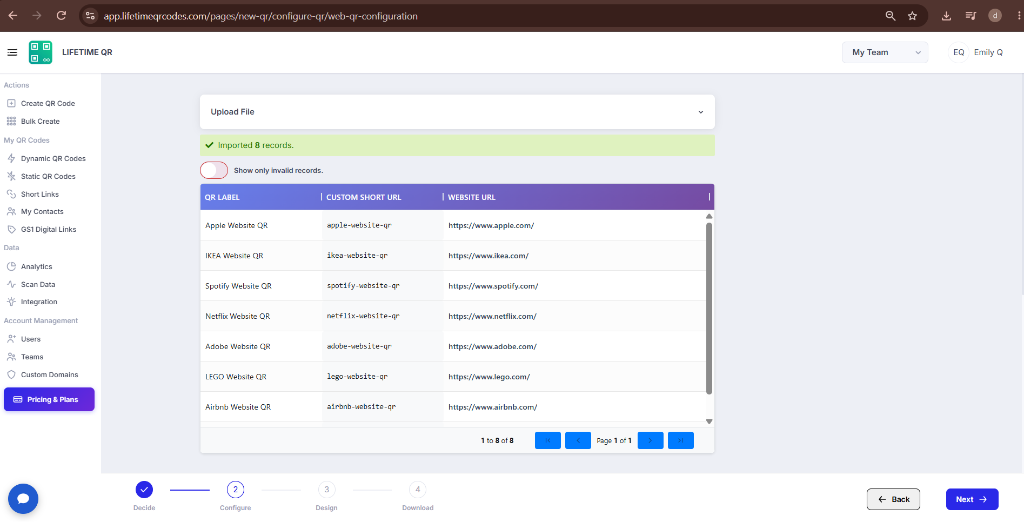
Task: Click the Lifetime QR green logo
Action: 40,52
